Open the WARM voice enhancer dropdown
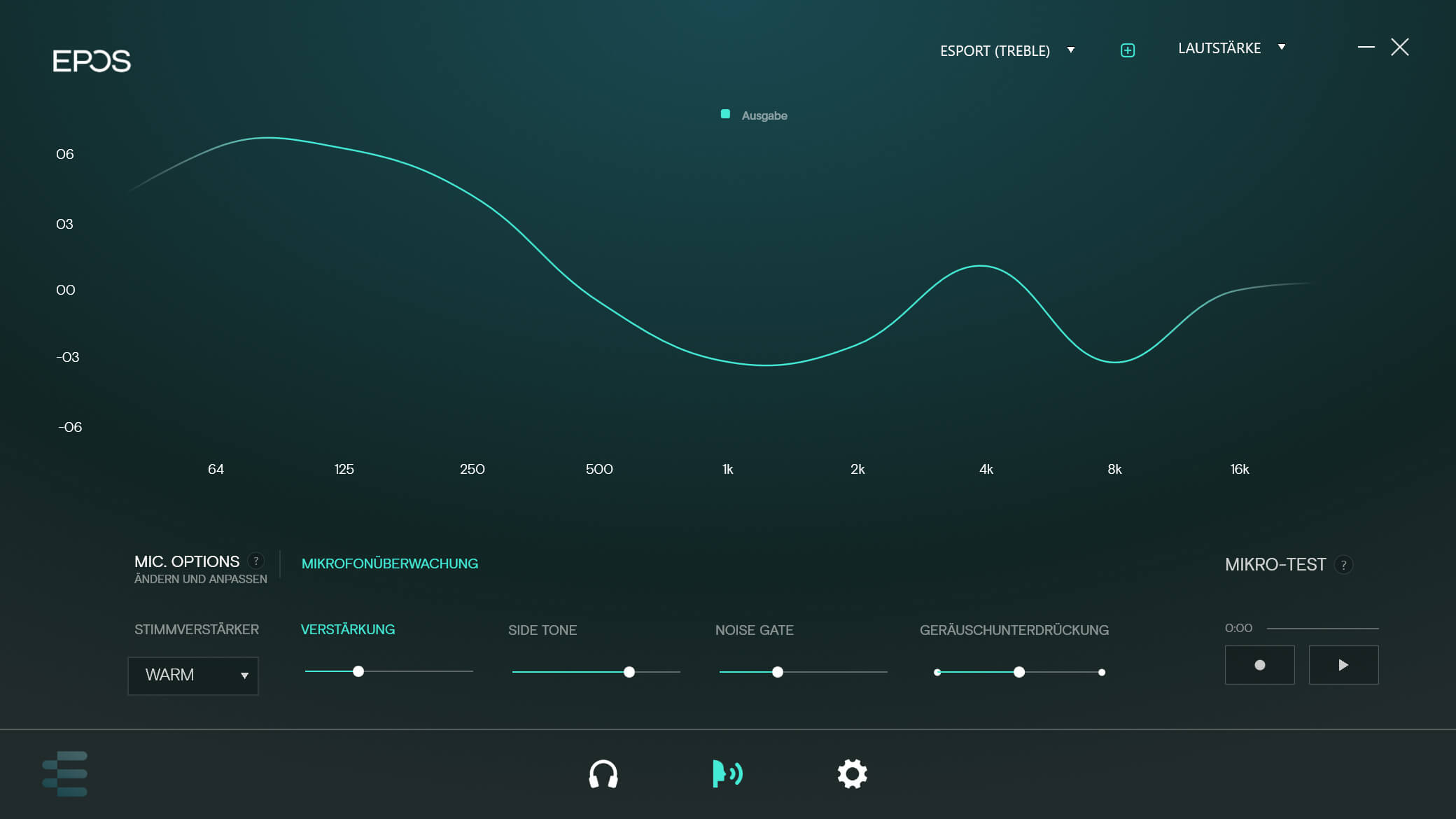The height and width of the screenshot is (819, 1456). 193,675
